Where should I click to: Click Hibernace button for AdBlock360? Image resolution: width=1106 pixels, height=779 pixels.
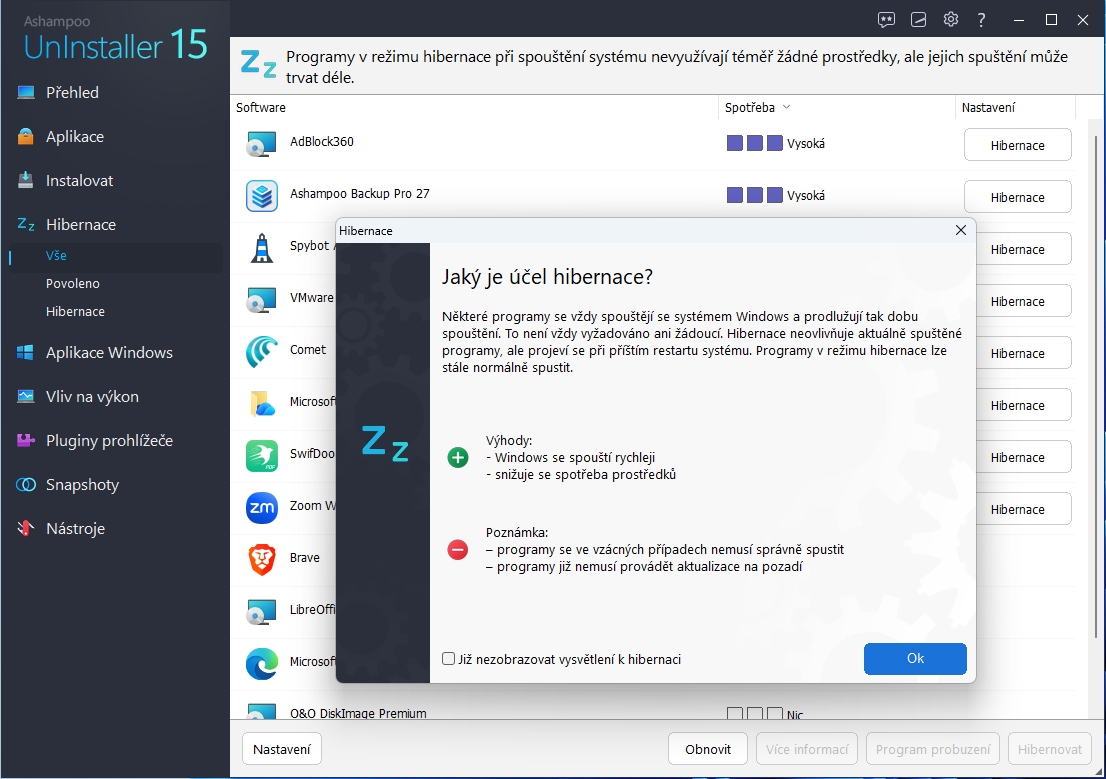1017,145
